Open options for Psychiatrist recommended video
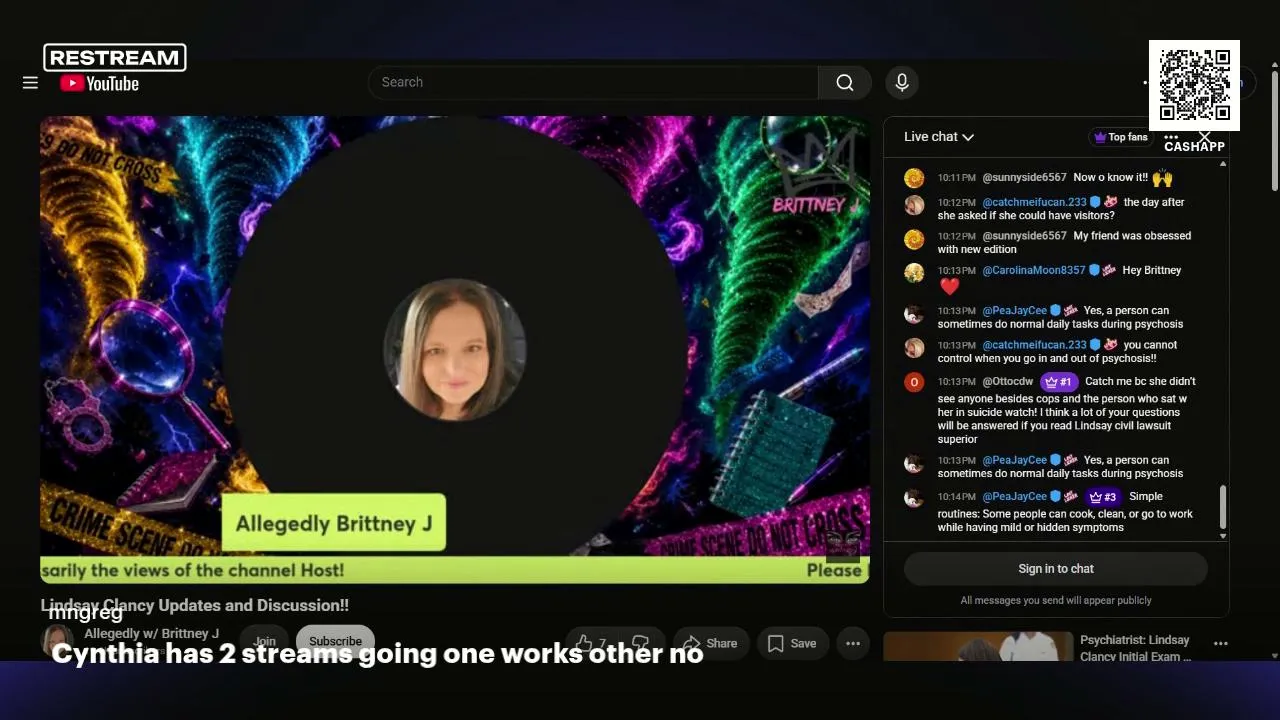1280x720 pixels. (x=1220, y=644)
